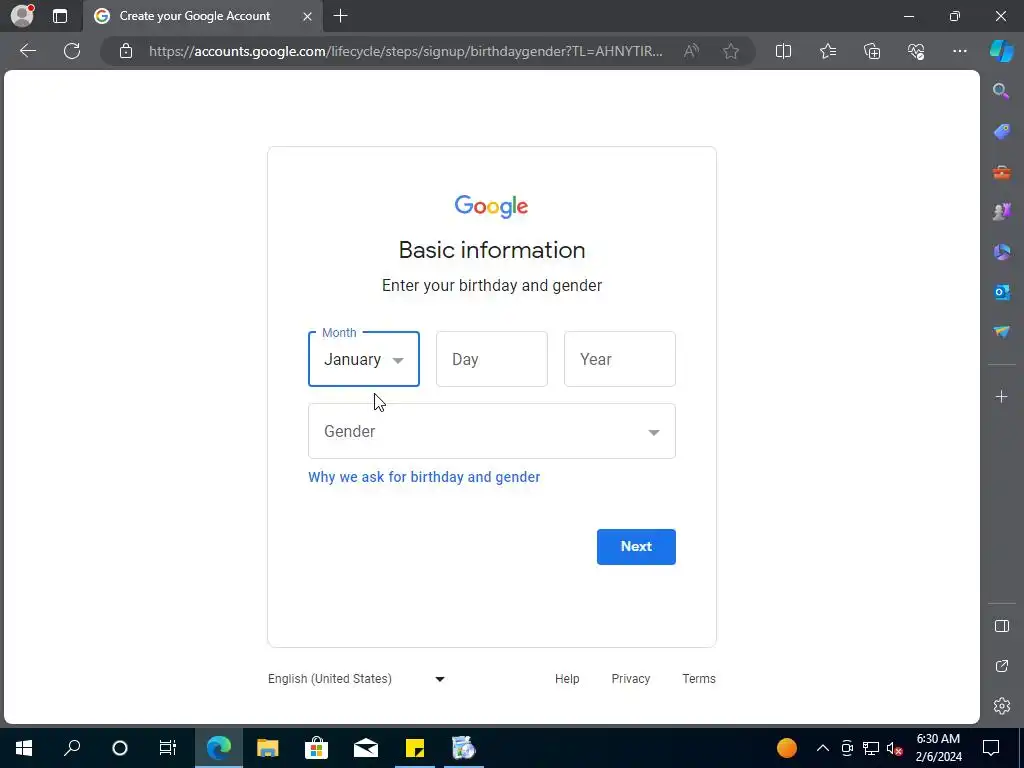
Task: Open the sidebar Shopping tag icon
Action: coord(1001,131)
